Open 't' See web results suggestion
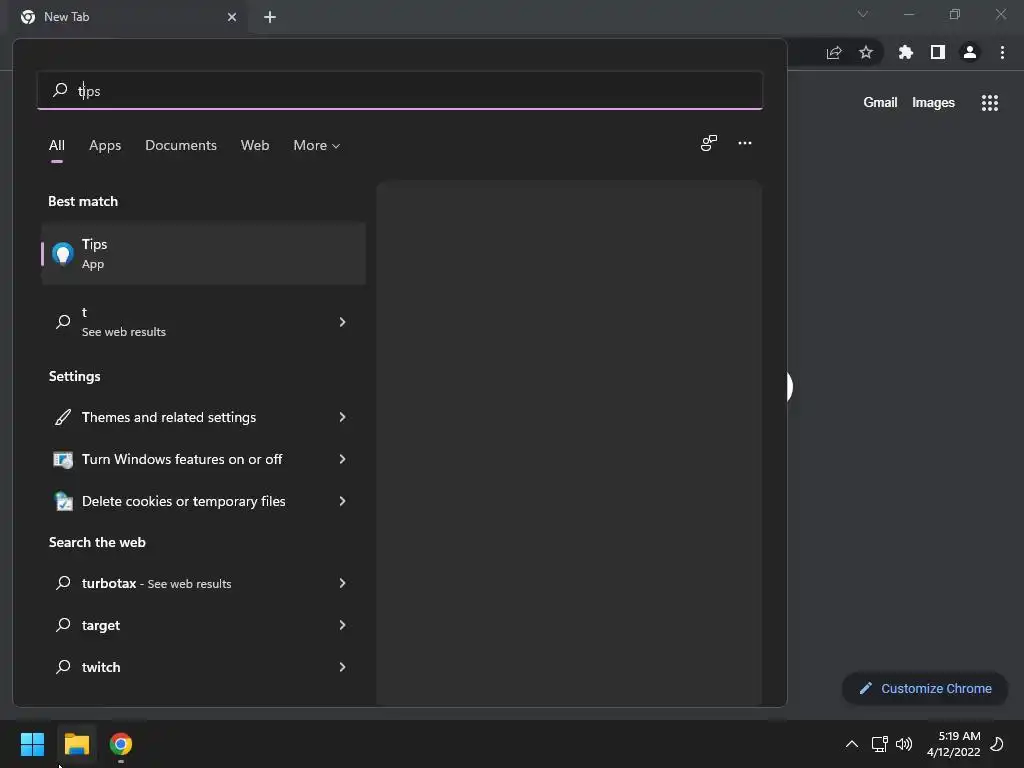This screenshot has width=1024, height=768. (x=204, y=321)
